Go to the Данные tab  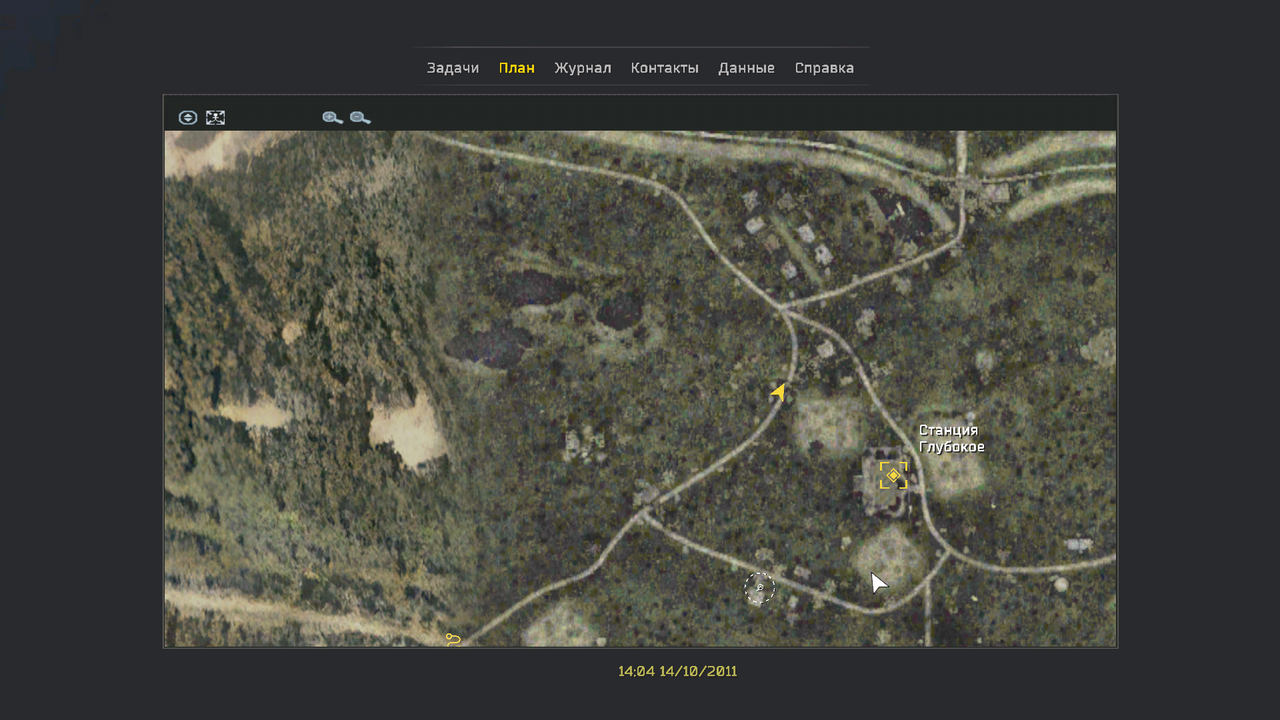746,68
